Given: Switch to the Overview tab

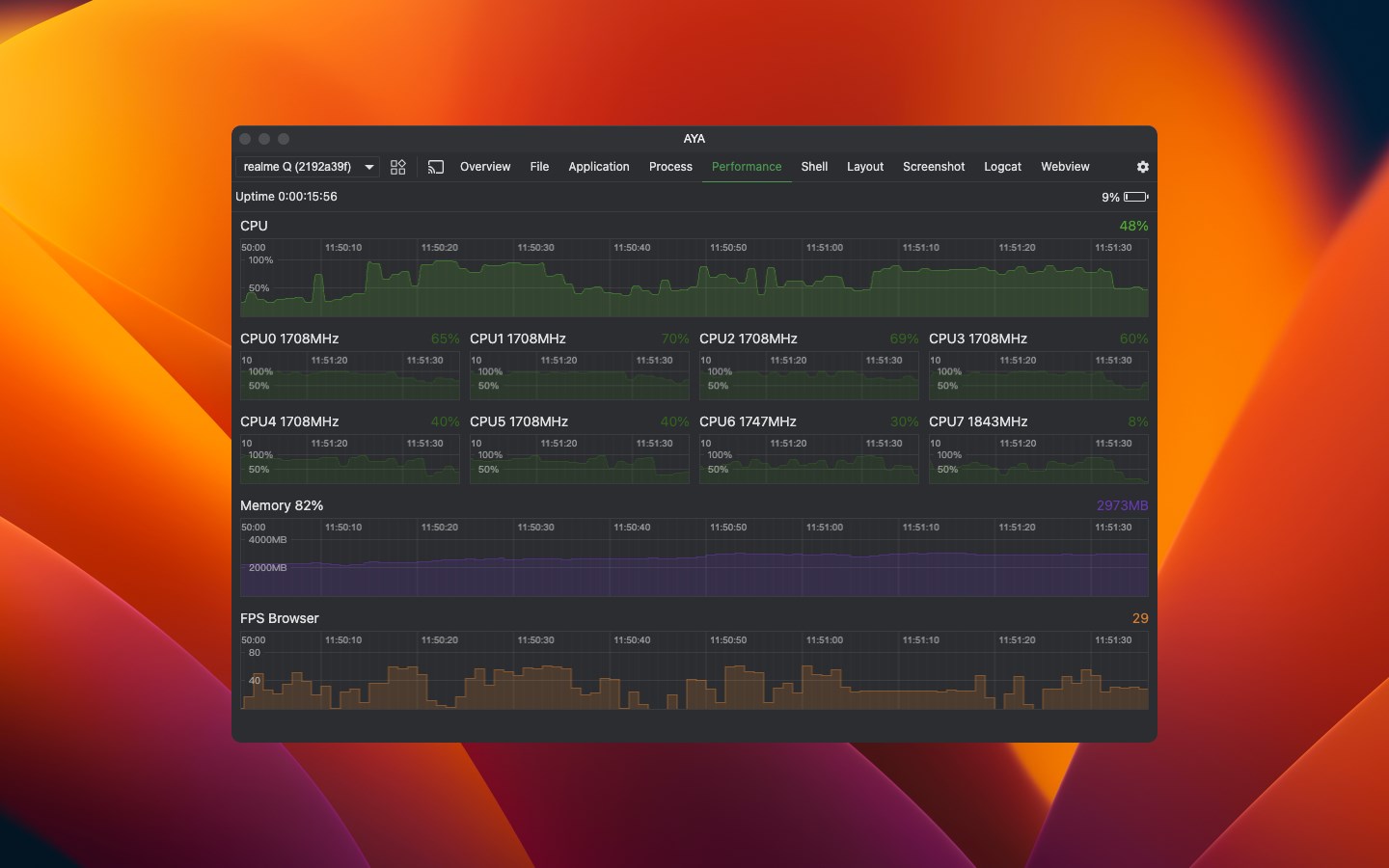Looking at the screenshot, I should point(485,167).
